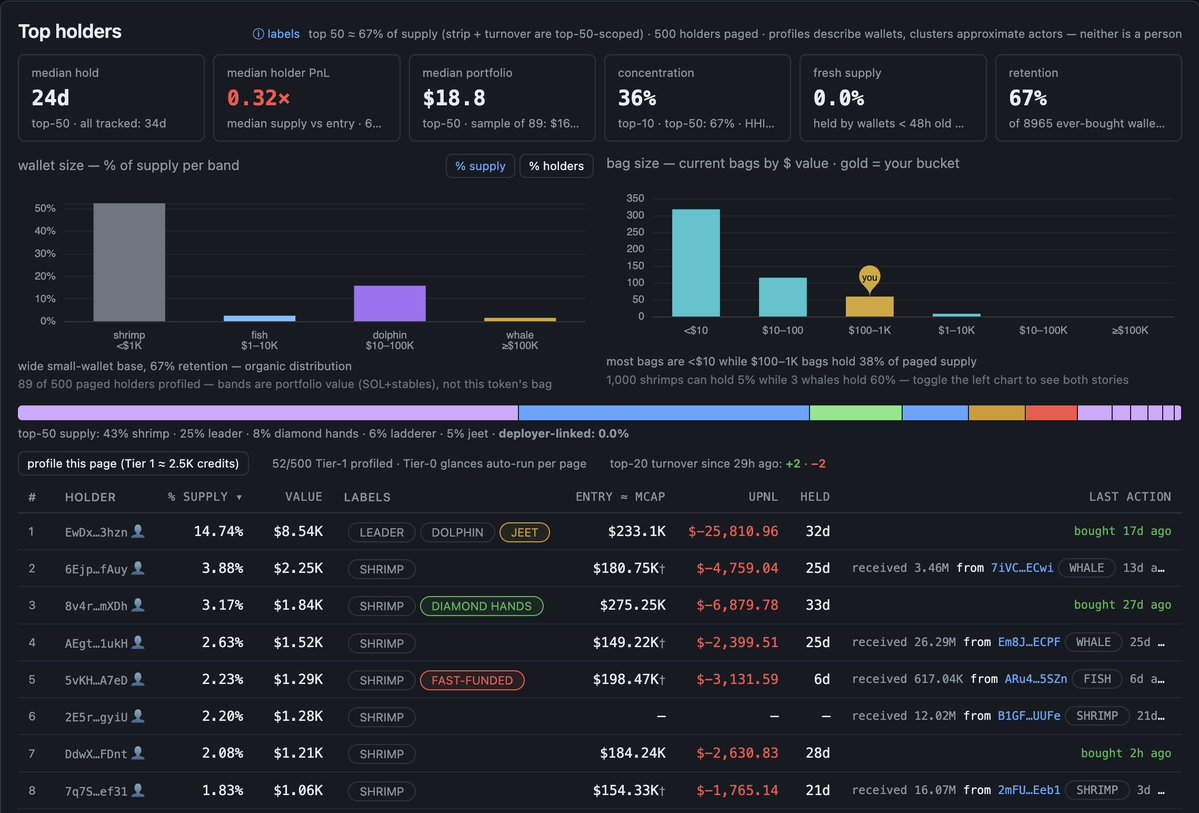This screenshot has height=813, width=1199.
Task: Click the 14.74% supply cell
Action: pos(219,532)
